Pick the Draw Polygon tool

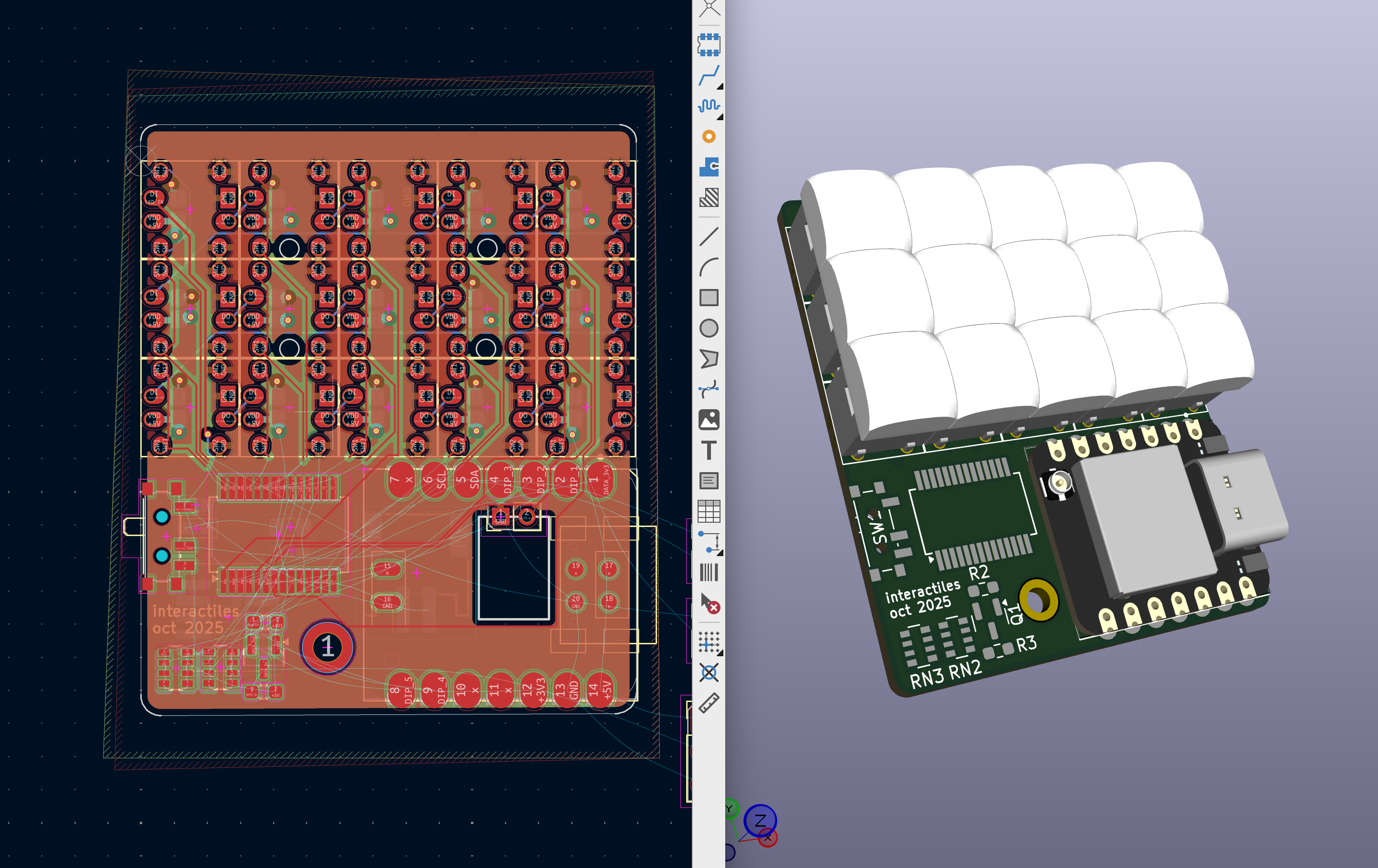coord(709,359)
